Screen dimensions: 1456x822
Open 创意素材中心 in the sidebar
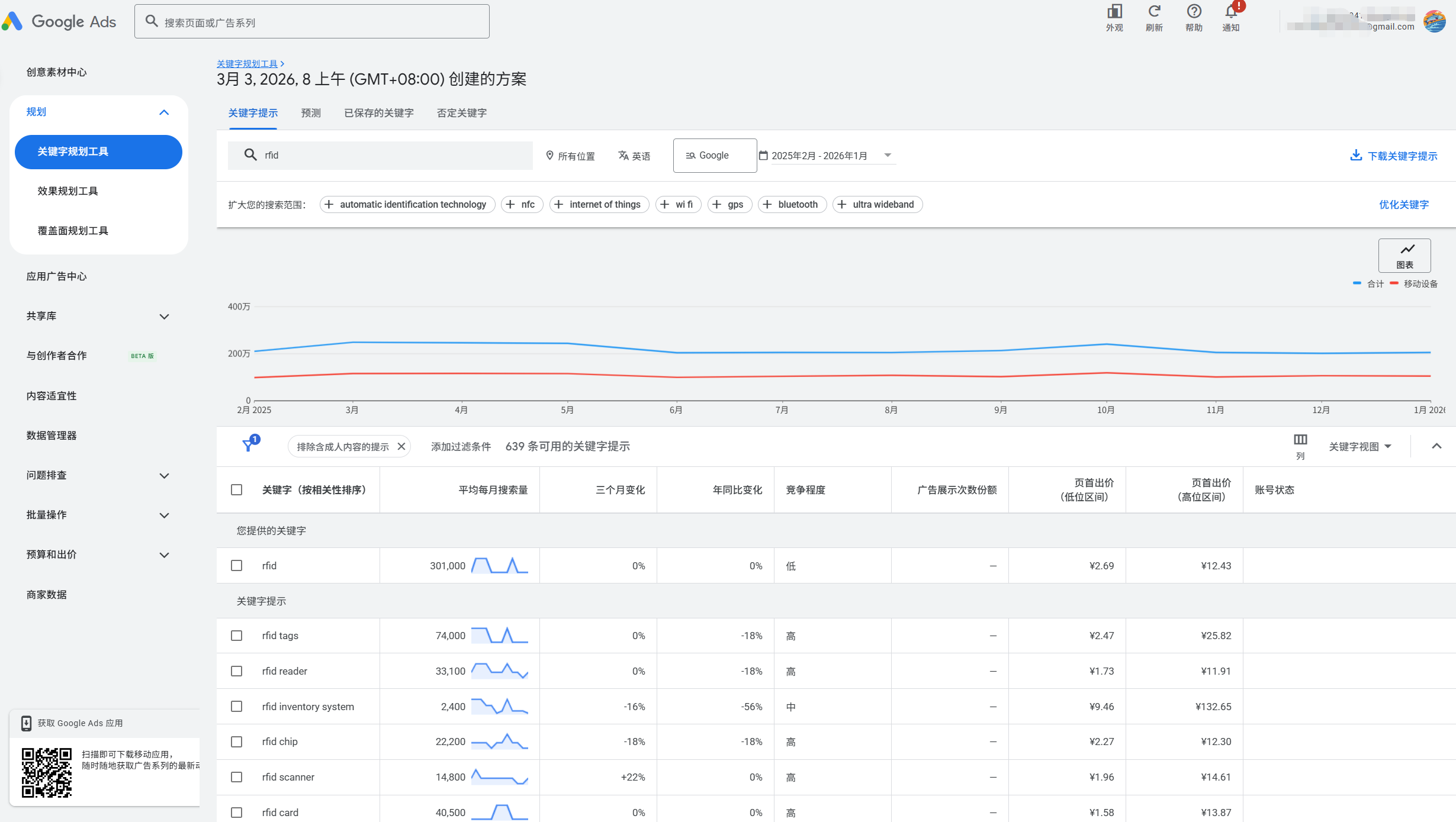[56, 72]
